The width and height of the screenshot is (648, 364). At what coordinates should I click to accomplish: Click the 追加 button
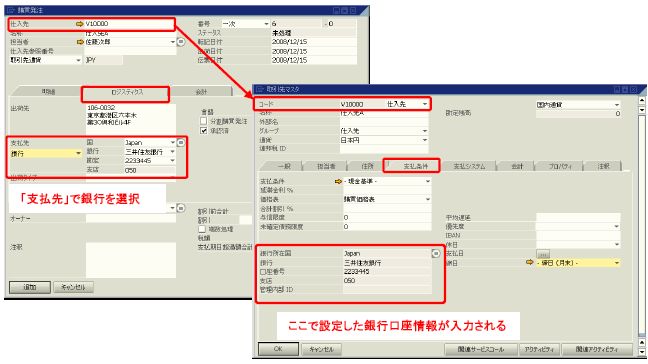point(30,287)
